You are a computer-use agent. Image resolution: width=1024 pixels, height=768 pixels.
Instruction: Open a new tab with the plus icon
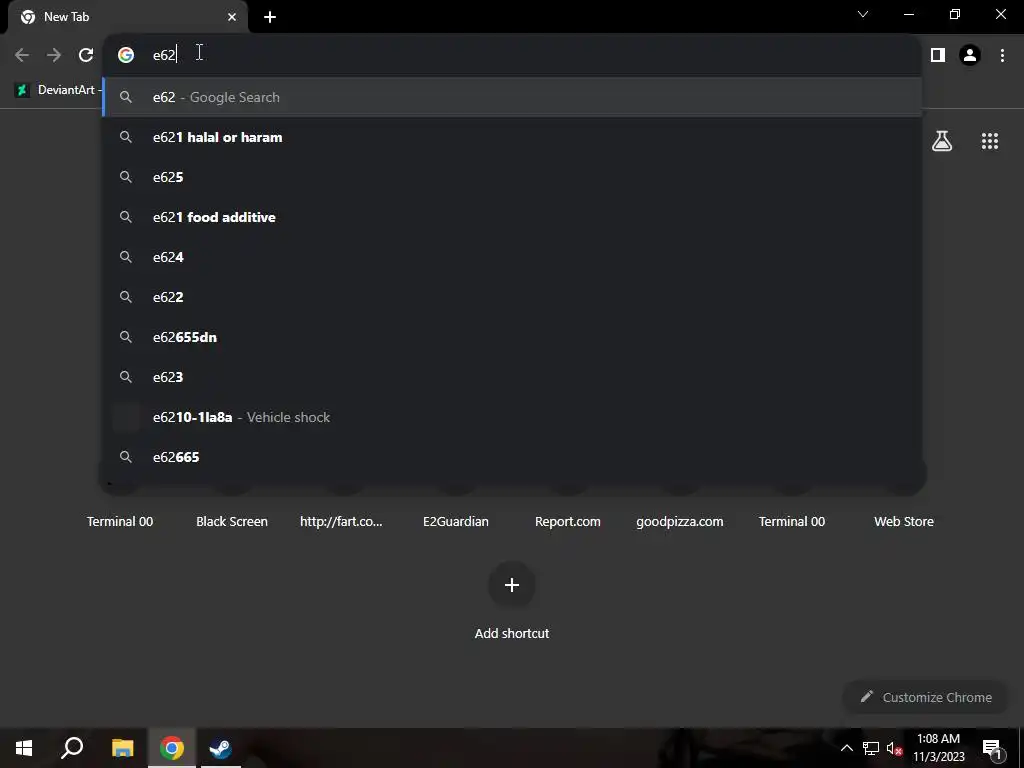click(270, 17)
